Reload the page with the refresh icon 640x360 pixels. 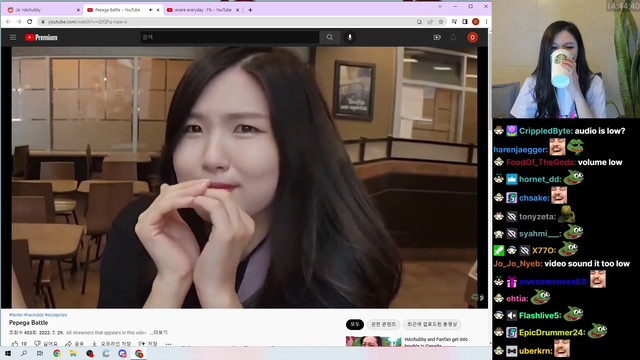30,22
